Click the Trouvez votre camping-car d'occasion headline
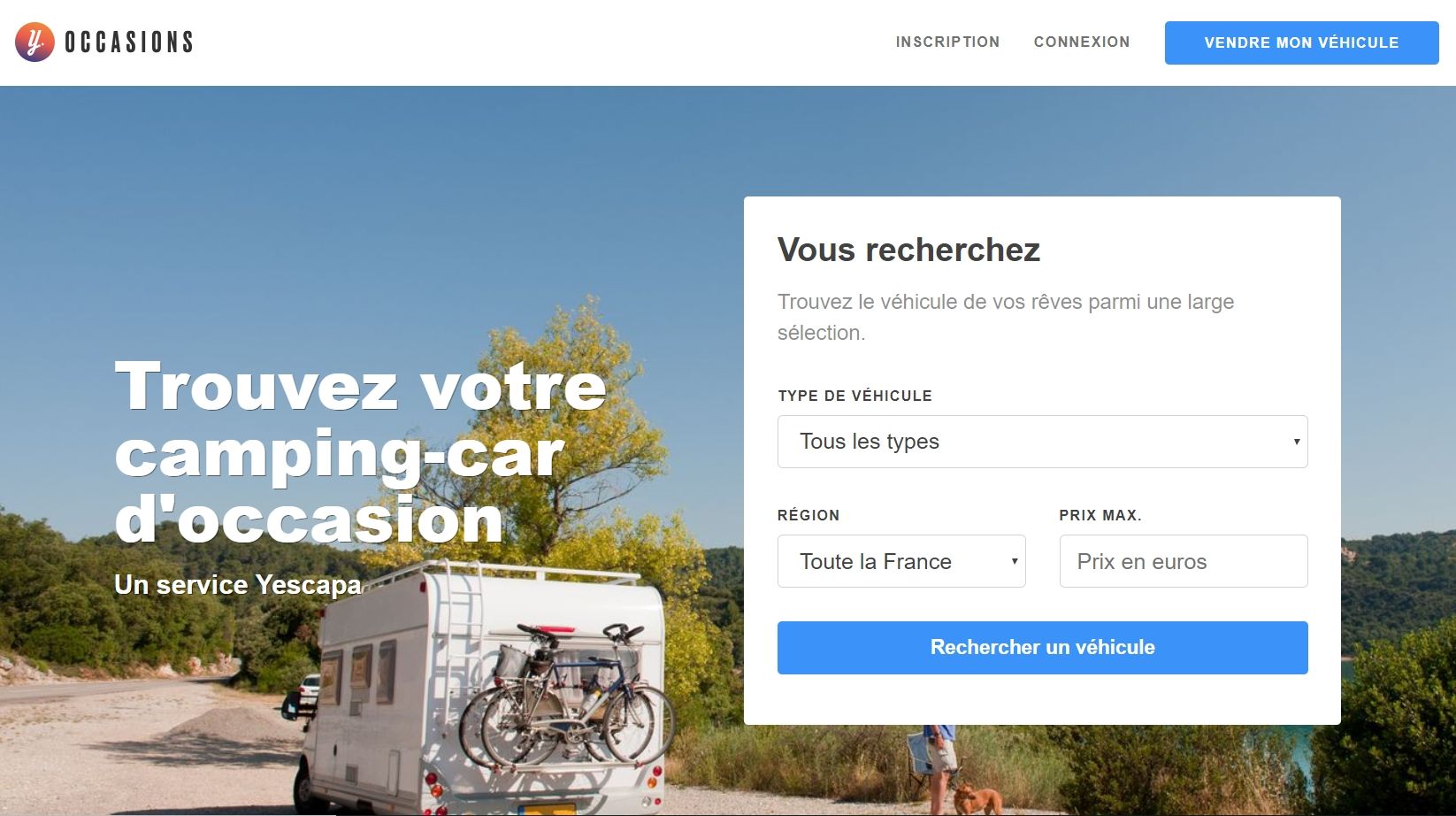The height and width of the screenshot is (816, 1456). 360,451
